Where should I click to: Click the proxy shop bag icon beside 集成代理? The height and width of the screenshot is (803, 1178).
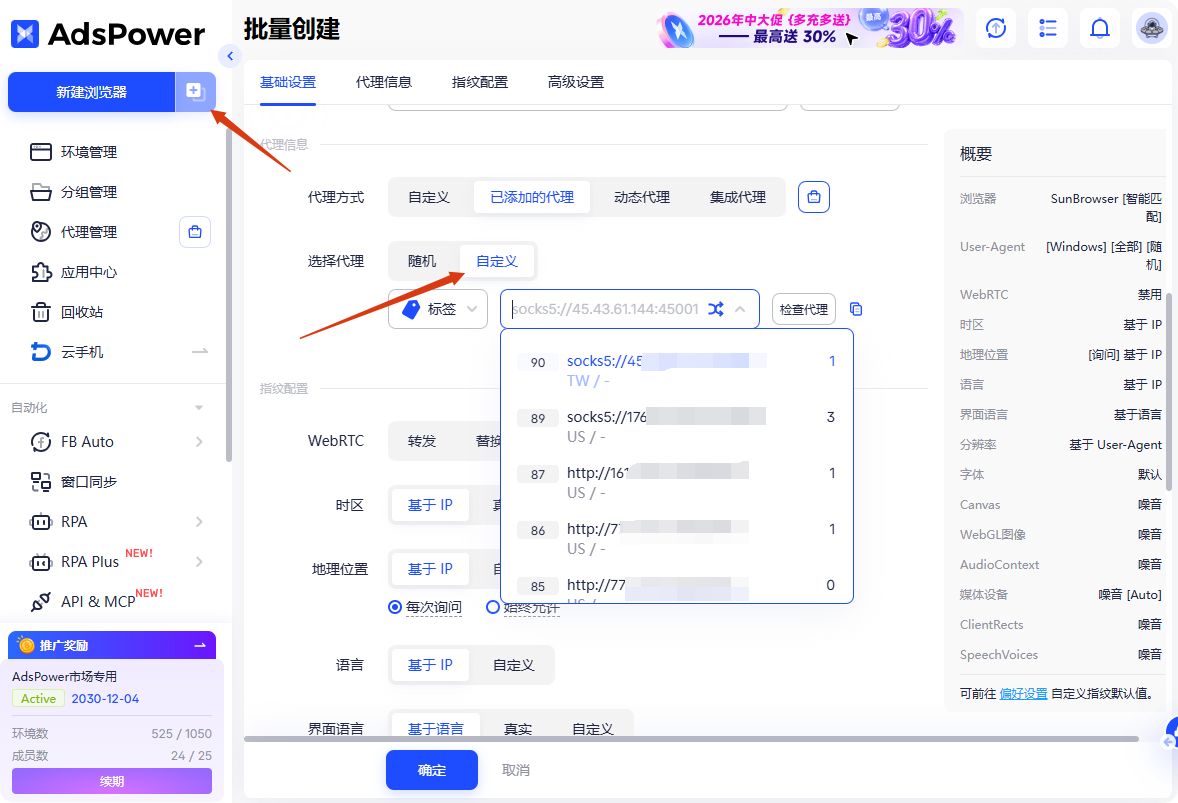click(x=814, y=197)
